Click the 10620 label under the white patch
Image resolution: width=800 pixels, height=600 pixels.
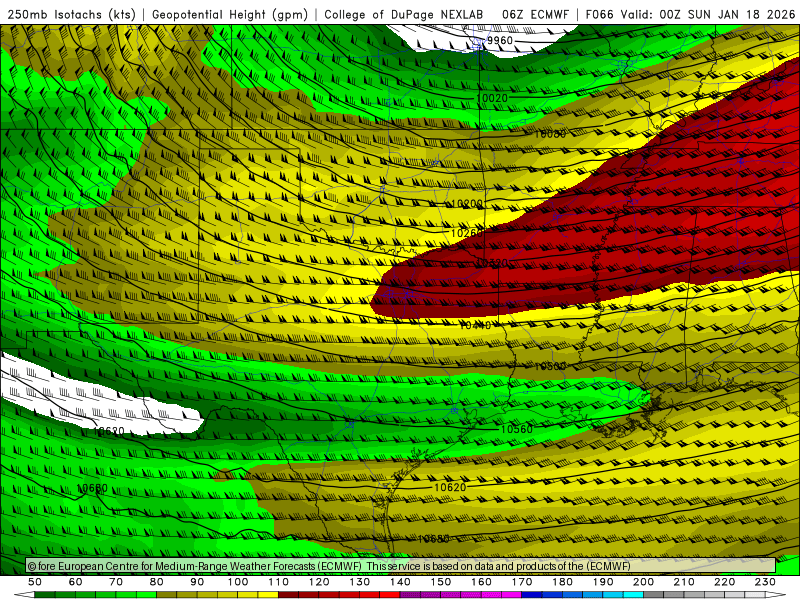point(109,432)
